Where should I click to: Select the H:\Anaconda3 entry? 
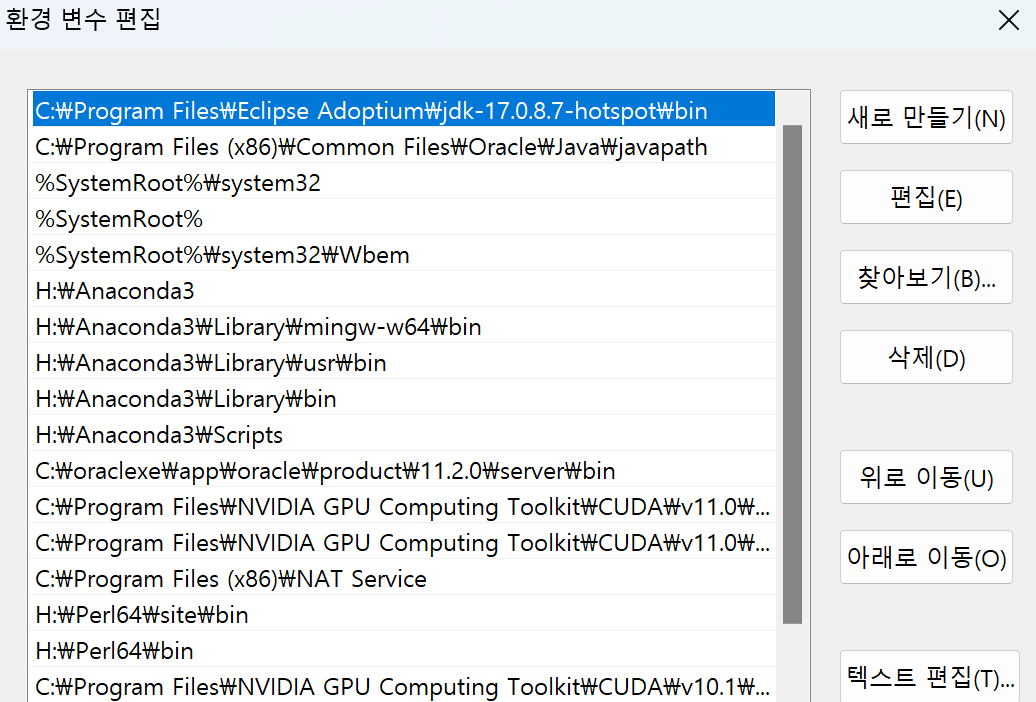404,290
